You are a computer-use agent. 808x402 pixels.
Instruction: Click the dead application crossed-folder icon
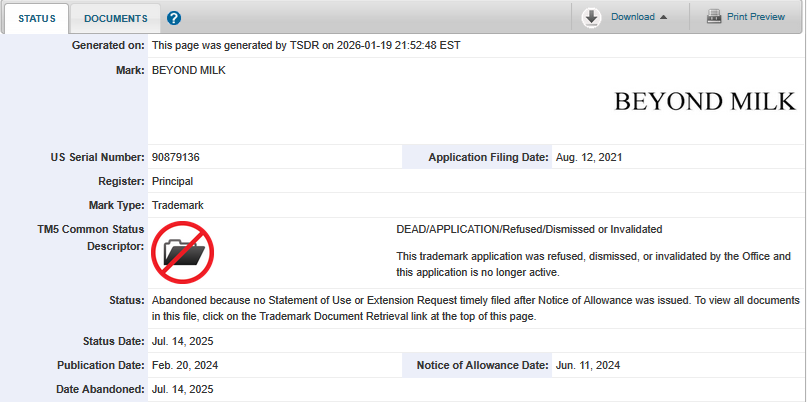coord(183,252)
